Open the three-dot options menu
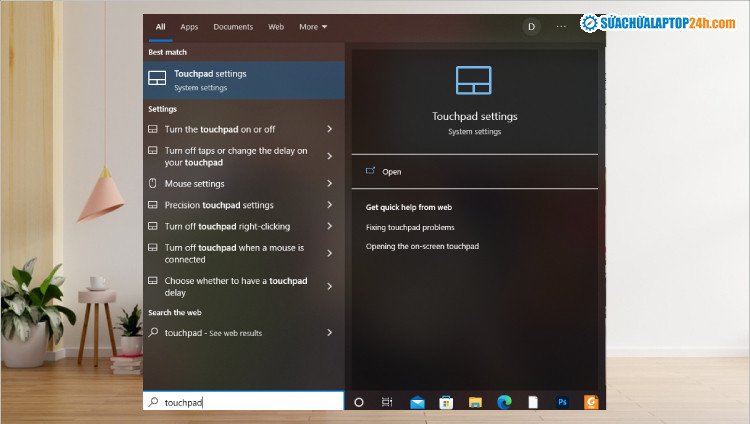This screenshot has height=424, width=750. coord(561,27)
